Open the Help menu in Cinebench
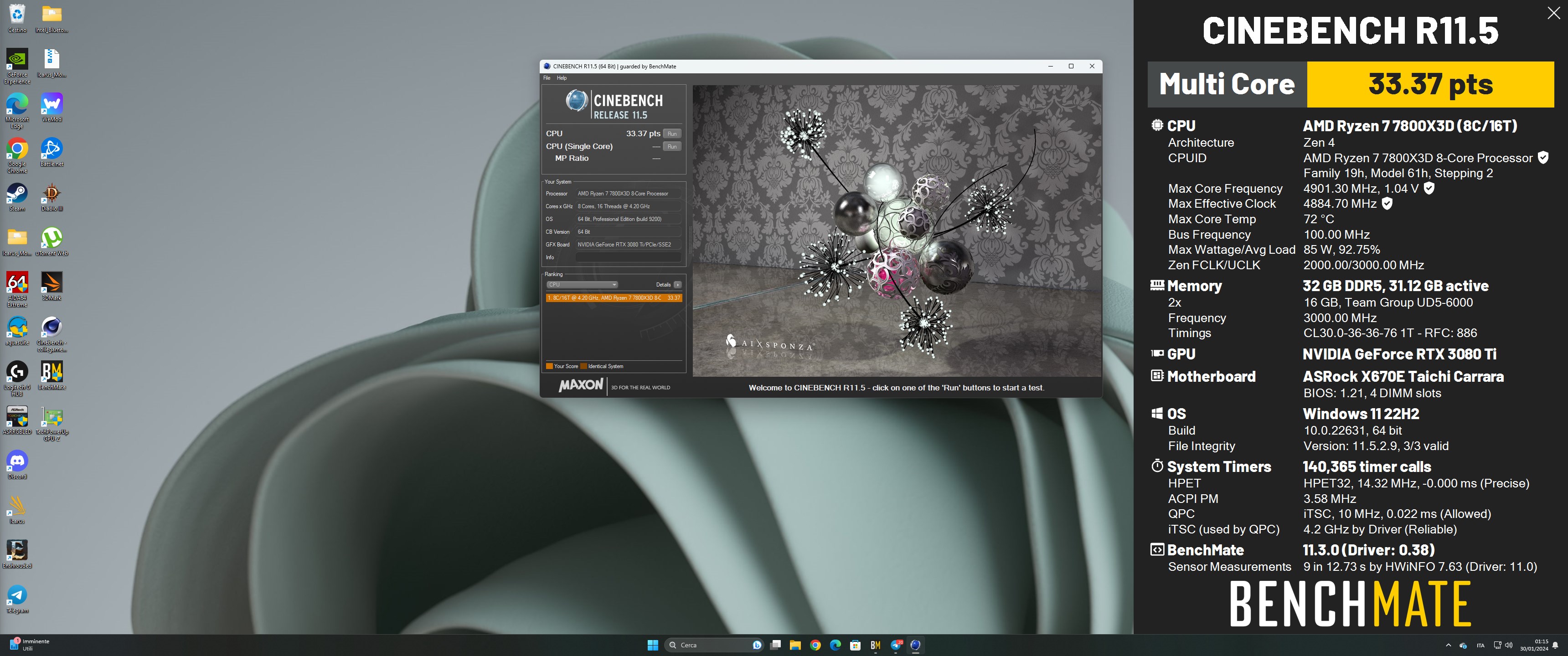Screen dimensions: 1568x656 click(x=561, y=78)
